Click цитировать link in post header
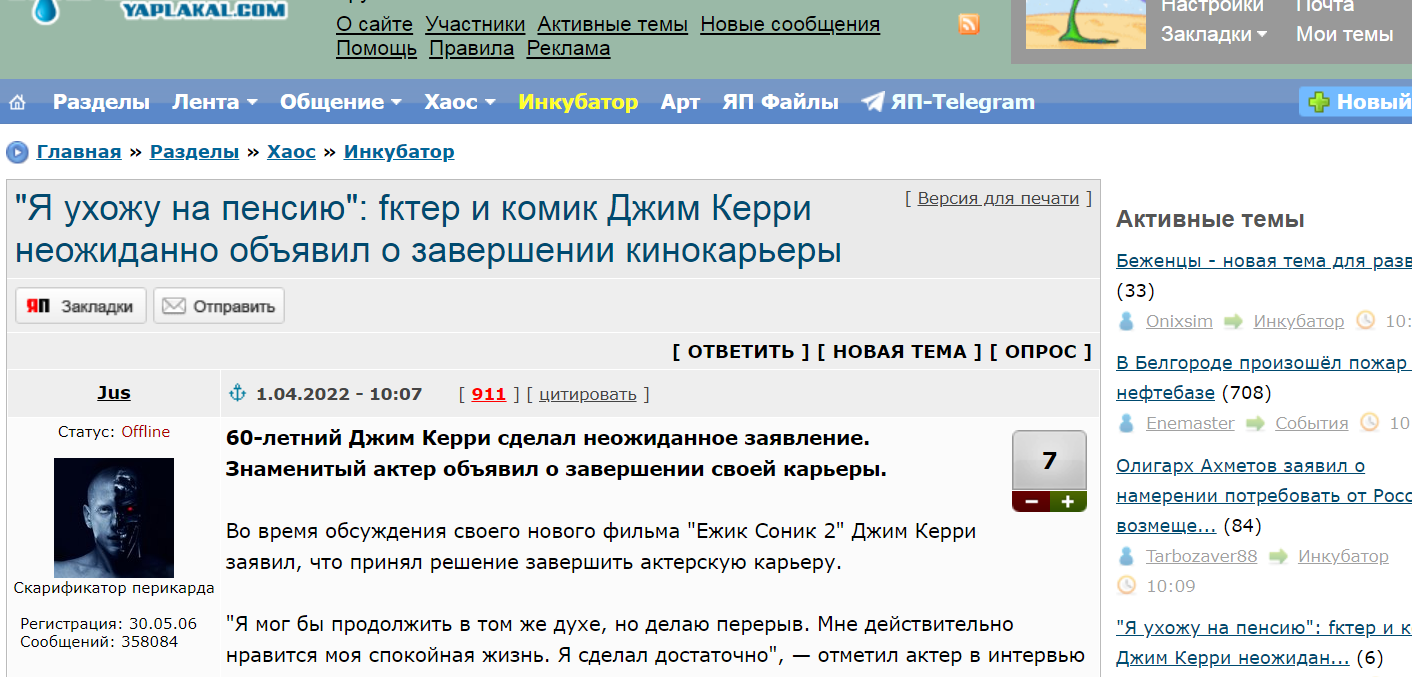Viewport: 1412px width, 677px height. (588, 394)
